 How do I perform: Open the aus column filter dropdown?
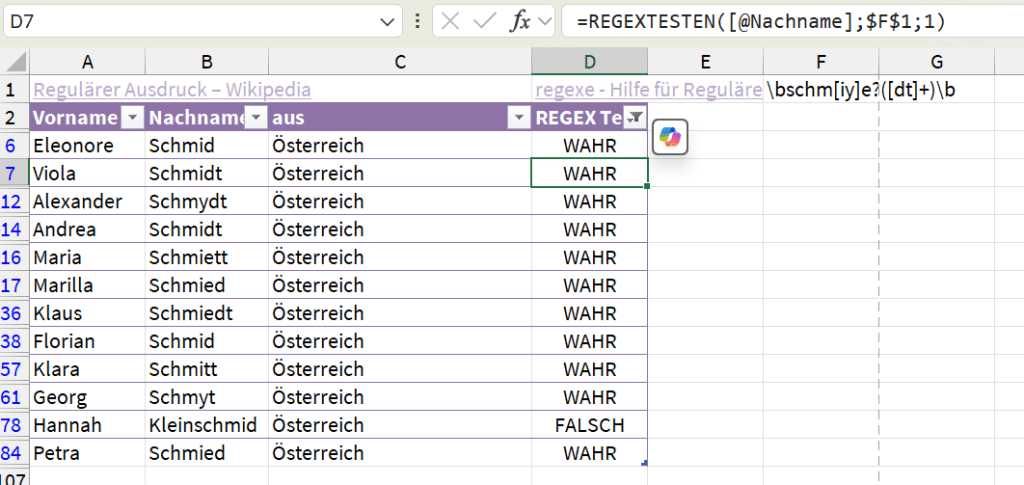(x=518, y=118)
